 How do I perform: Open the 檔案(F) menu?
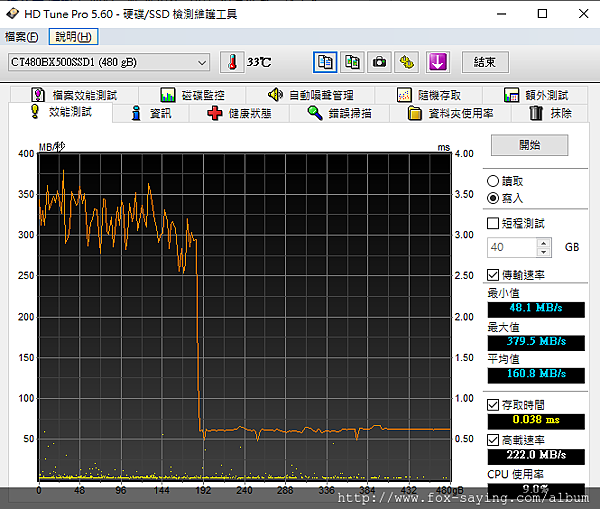click(22, 37)
